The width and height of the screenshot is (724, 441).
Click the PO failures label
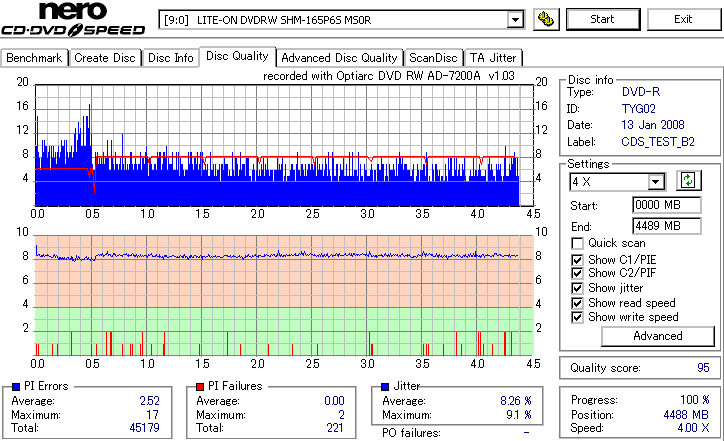click(411, 433)
